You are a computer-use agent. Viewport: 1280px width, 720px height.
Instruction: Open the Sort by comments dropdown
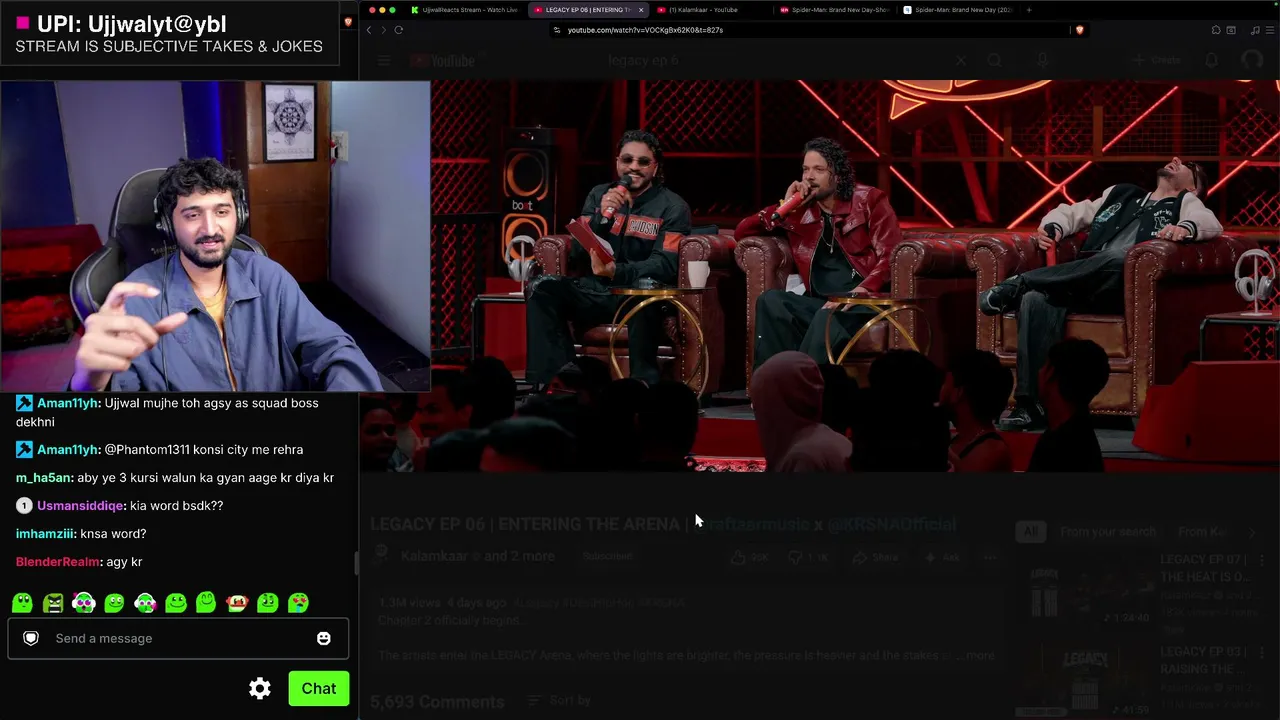[x=560, y=701]
